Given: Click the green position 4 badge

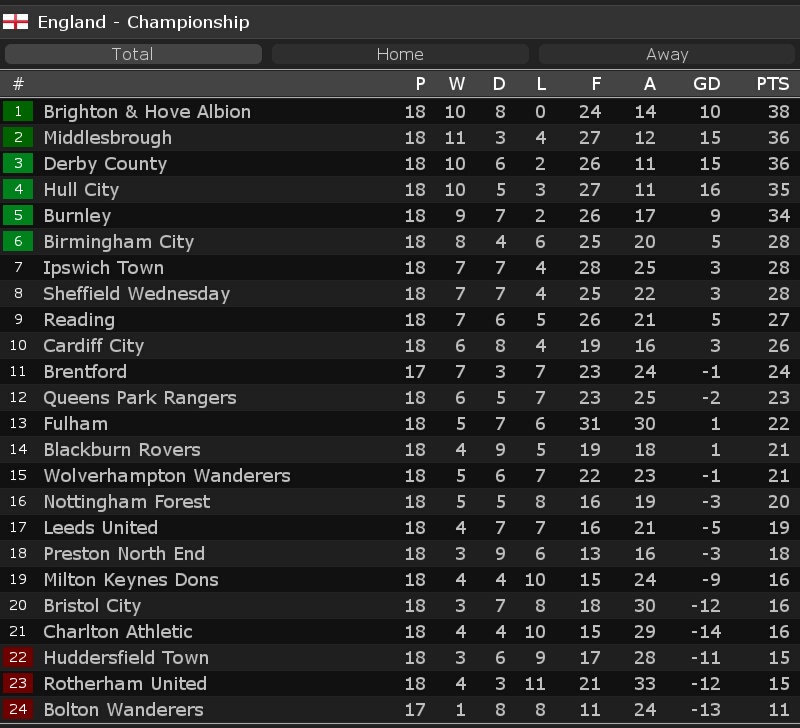Looking at the screenshot, I should [18, 189].
